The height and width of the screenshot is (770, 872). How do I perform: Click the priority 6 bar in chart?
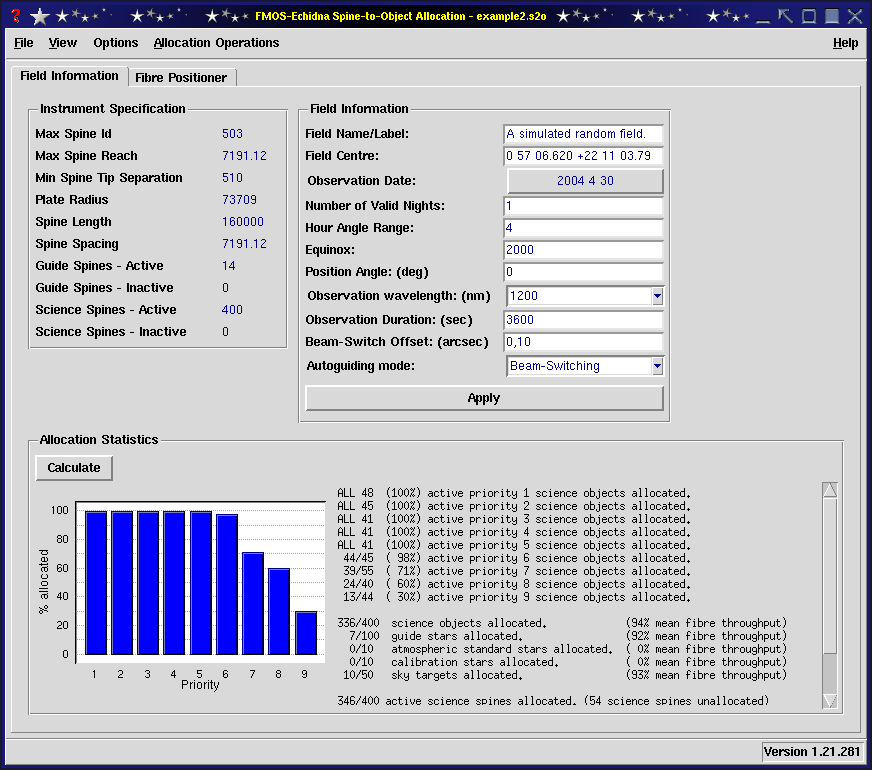227,584
